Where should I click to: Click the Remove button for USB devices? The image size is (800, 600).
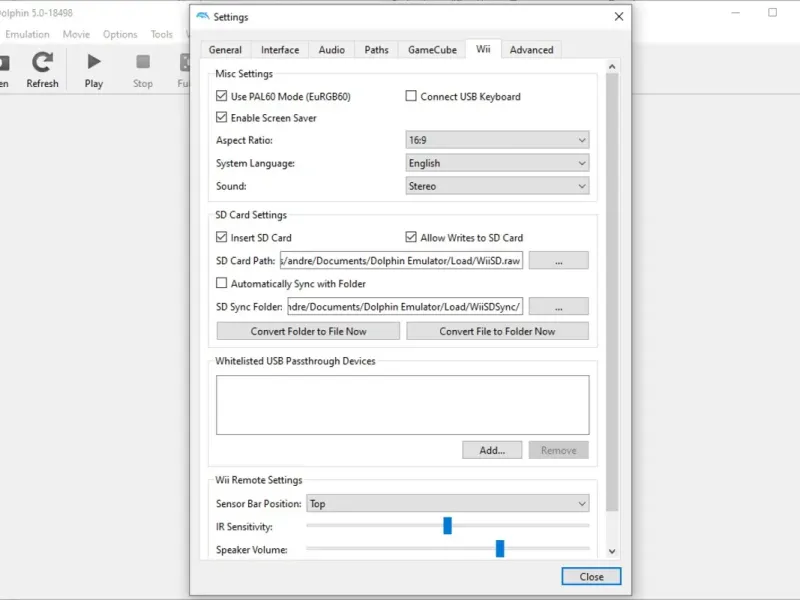pos(559,450)
